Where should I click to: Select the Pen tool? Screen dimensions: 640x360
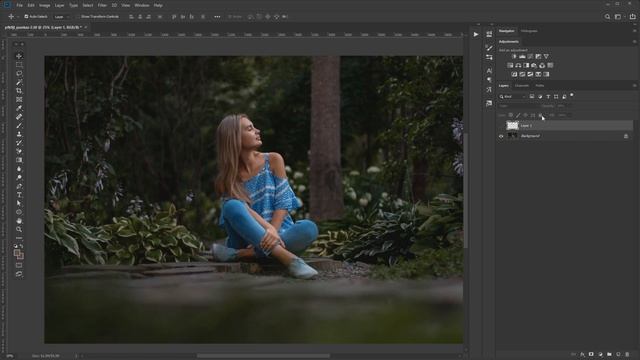[19, 186]
